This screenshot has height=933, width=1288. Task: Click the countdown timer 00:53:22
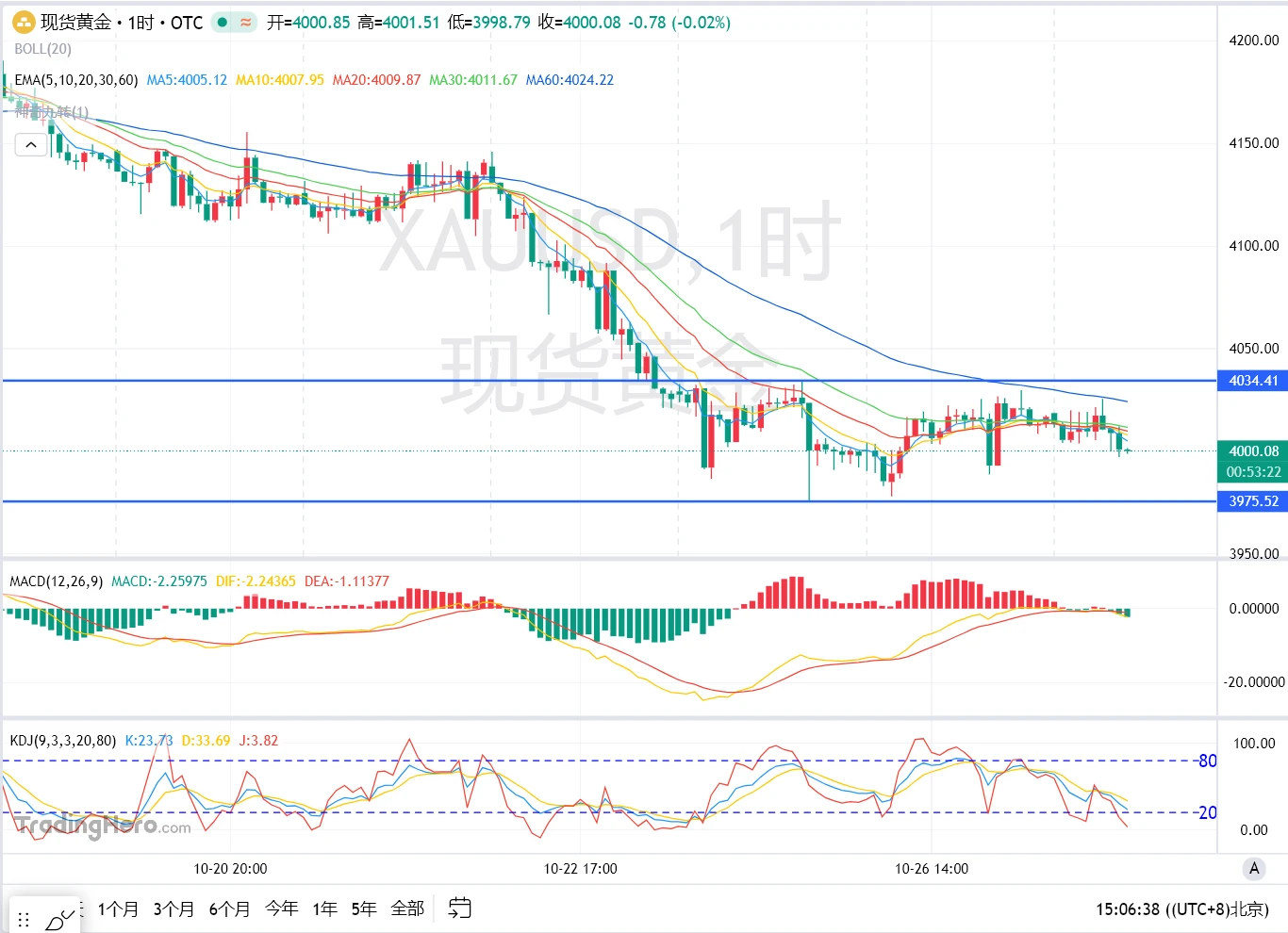click(1253, 472)
